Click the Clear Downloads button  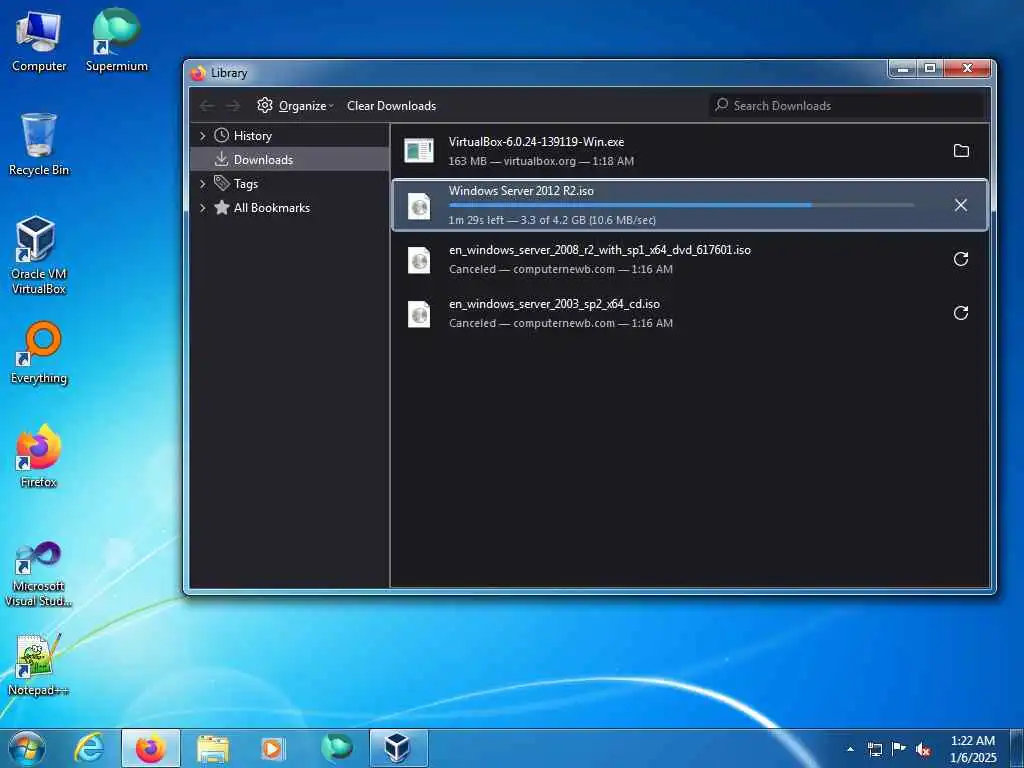pyautogui.click(x=391, y=106)
